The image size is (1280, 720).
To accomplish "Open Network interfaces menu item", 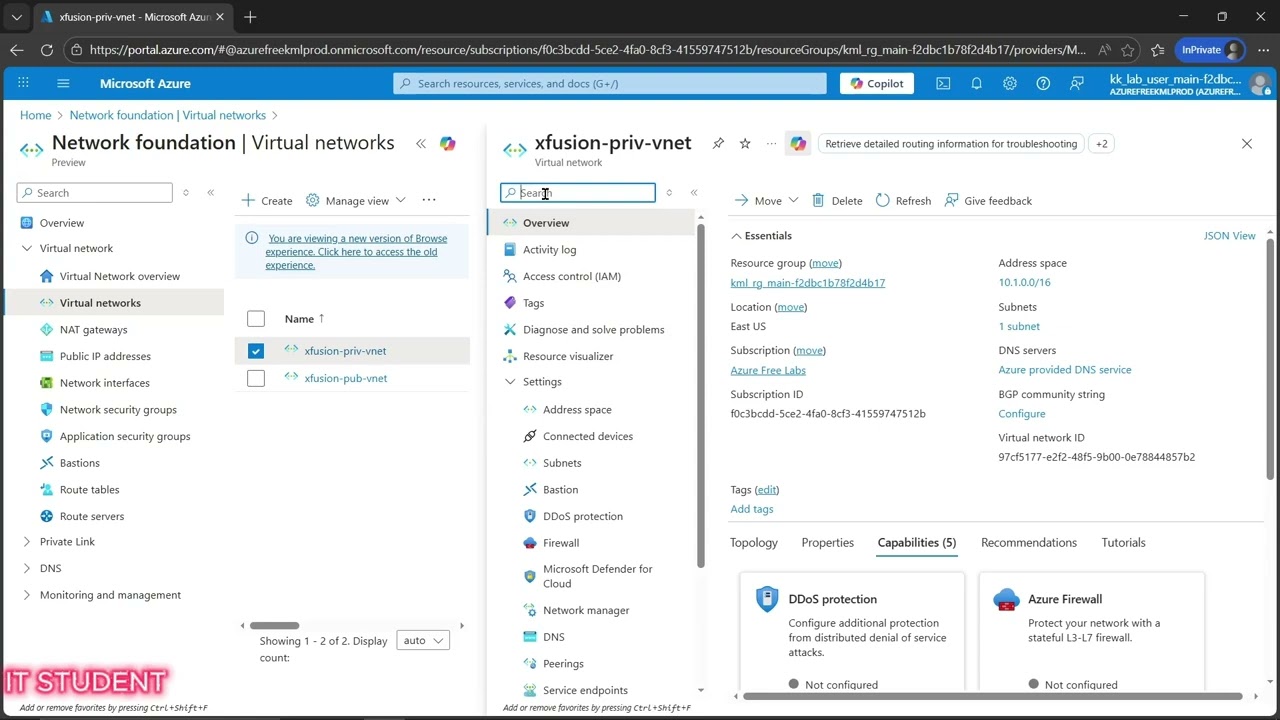I will [x=104, y=383].
